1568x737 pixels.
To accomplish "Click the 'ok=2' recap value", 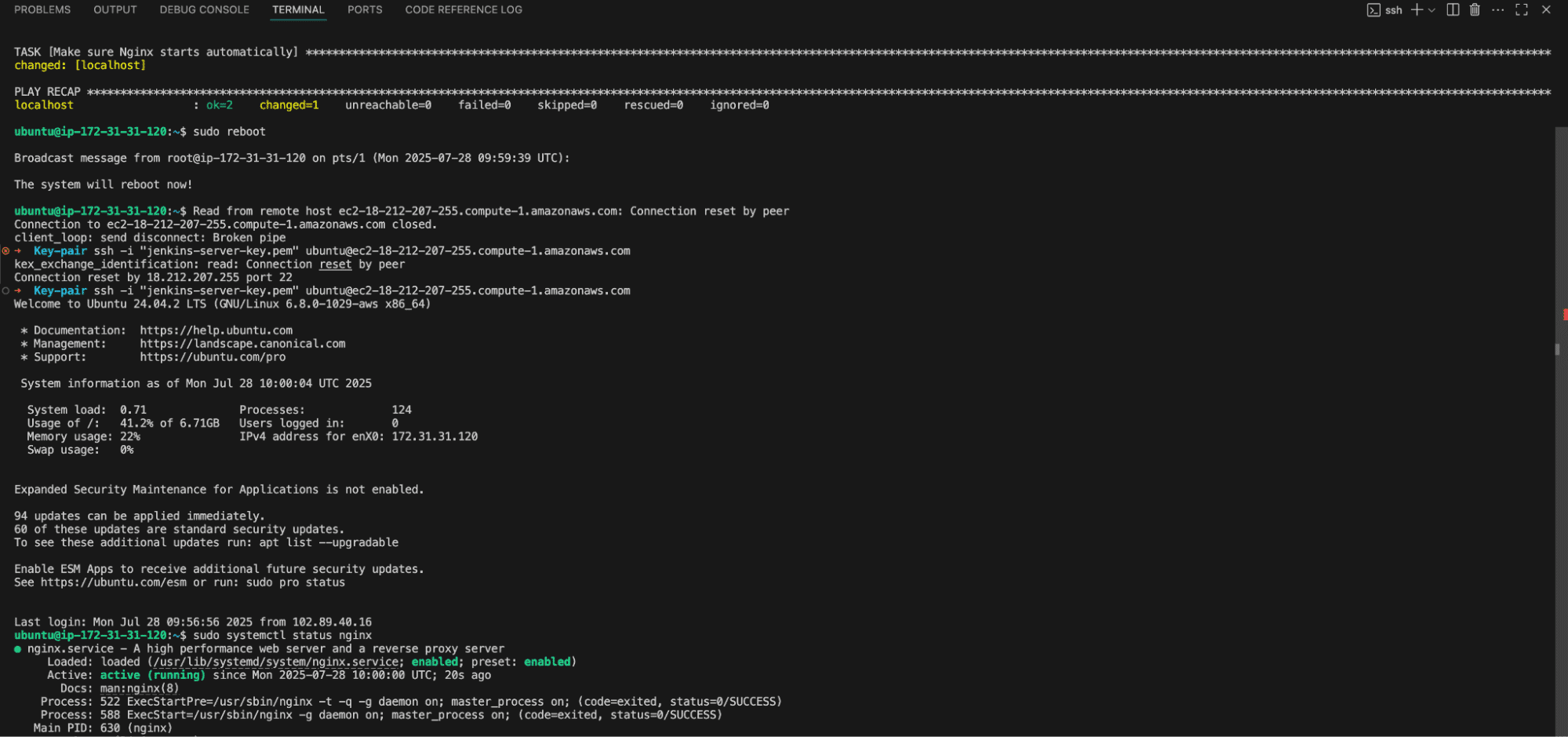I will pyautogui.click(x=220, y=105).
